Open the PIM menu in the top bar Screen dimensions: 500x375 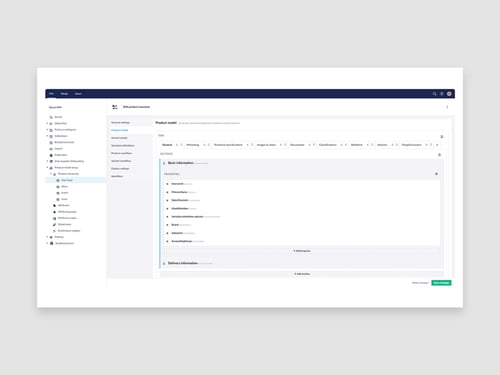click(51, 94)
